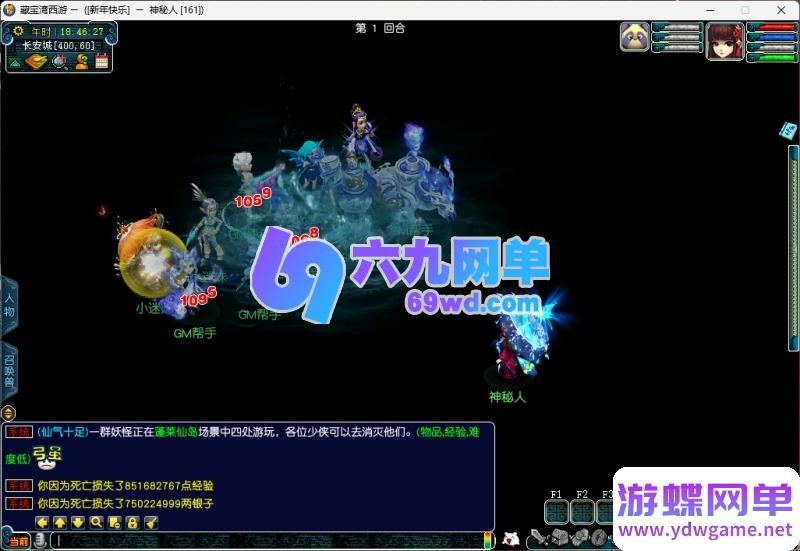
Task: Click the right-side vertical scrollbar panel
Action: click(x=793, y=248)
